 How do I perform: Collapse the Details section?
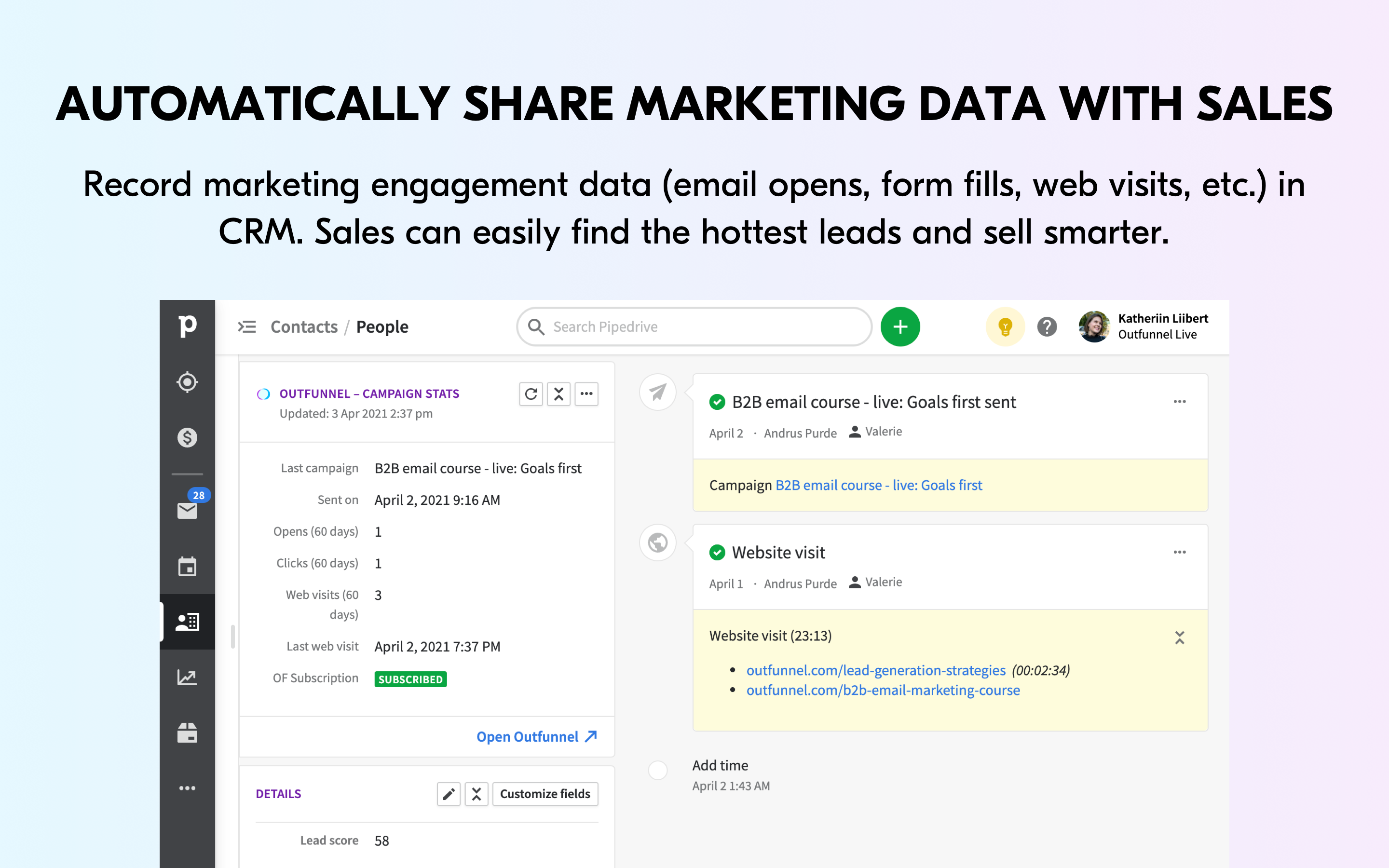click(477, 794)
